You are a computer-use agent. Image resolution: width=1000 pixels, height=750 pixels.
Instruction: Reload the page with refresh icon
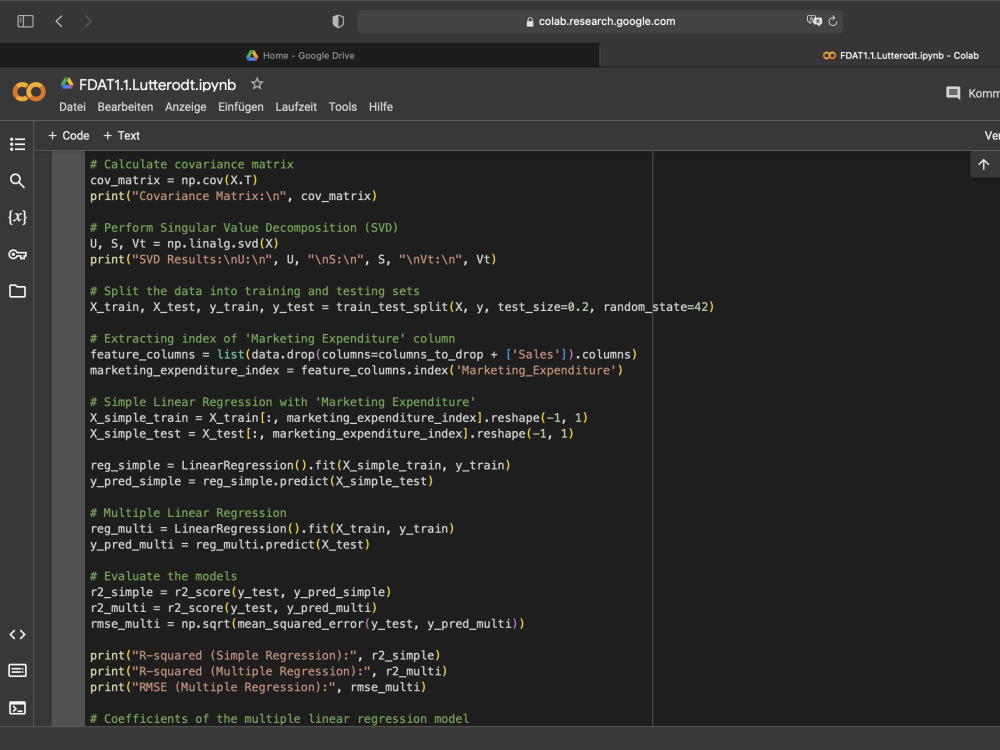point(833,22)
